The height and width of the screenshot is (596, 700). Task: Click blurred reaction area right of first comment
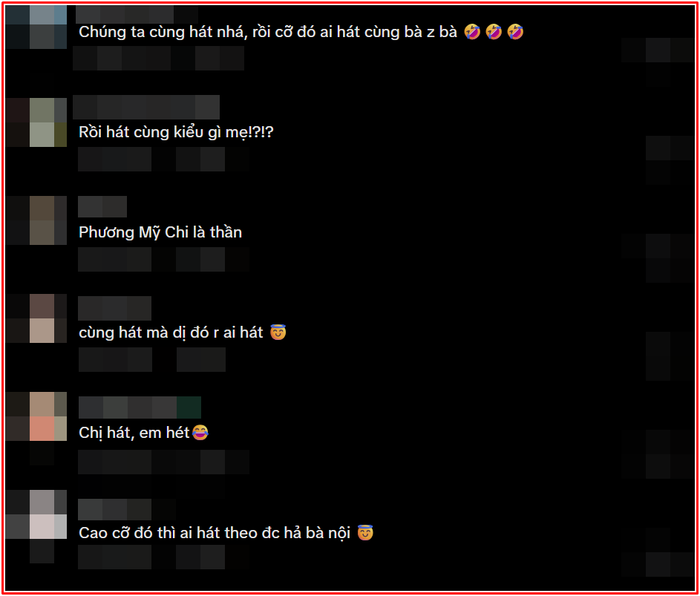coord(657,62)
